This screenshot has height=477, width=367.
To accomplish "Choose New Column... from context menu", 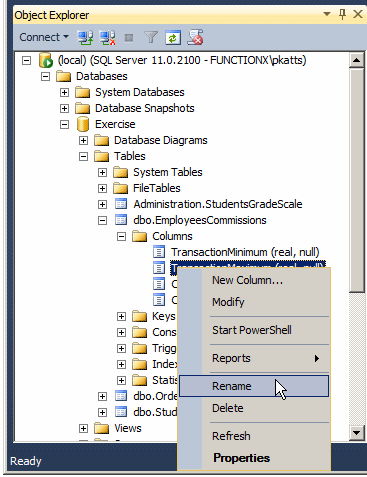I will point(254,280).
